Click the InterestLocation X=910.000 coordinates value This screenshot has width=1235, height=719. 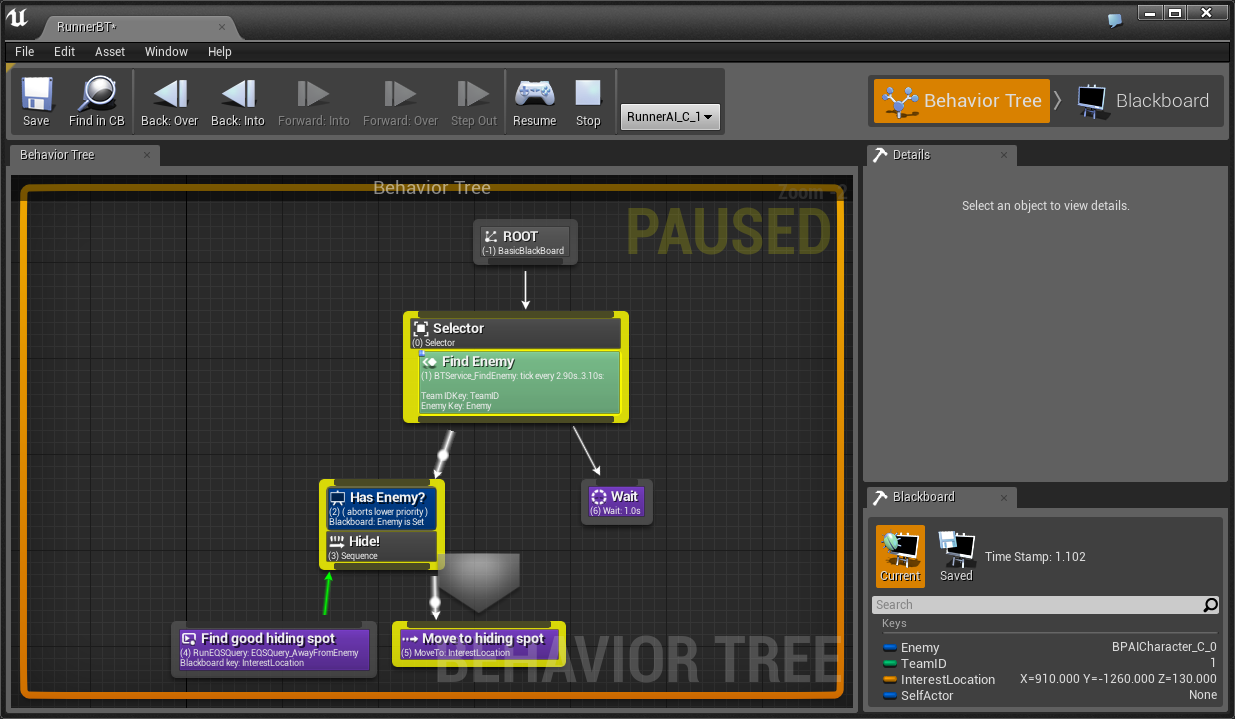(1118, 679)
